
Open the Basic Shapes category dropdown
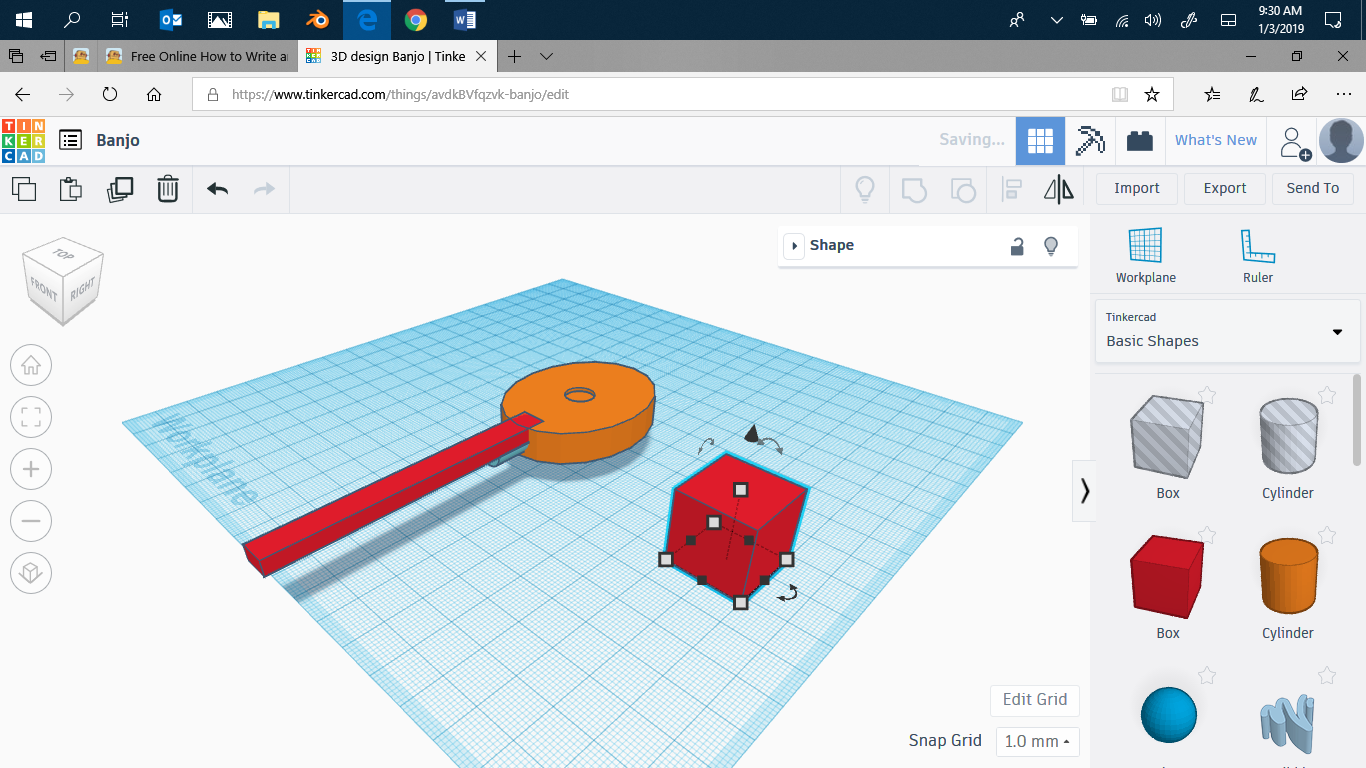(x=1228, y=331)
